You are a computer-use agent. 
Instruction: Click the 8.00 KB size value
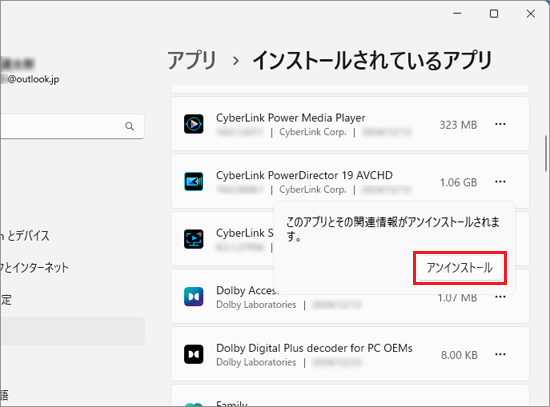(x=459, y=355)
